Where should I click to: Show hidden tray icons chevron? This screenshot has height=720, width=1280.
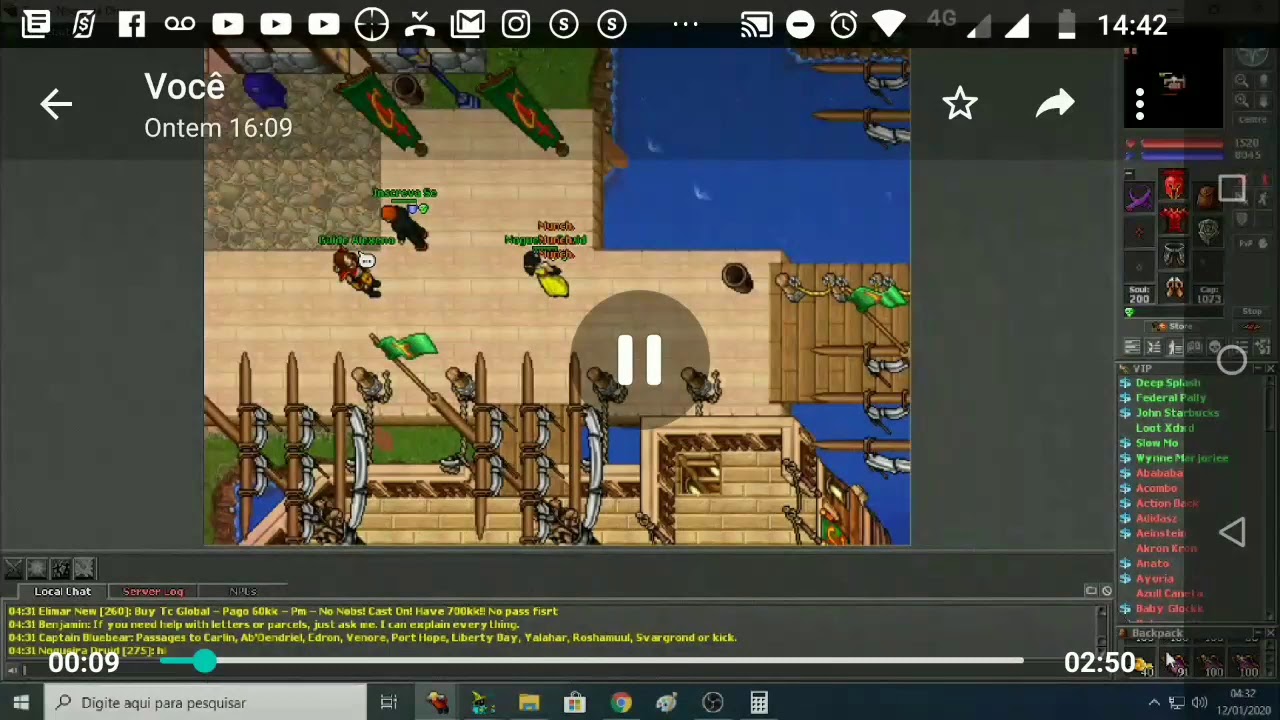[1154, 703]
